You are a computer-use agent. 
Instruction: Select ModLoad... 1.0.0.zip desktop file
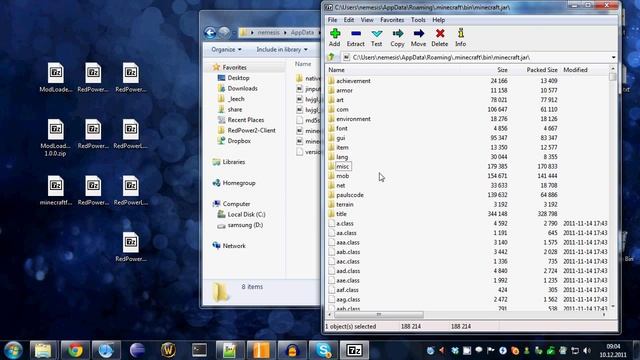tap(55, 138)
